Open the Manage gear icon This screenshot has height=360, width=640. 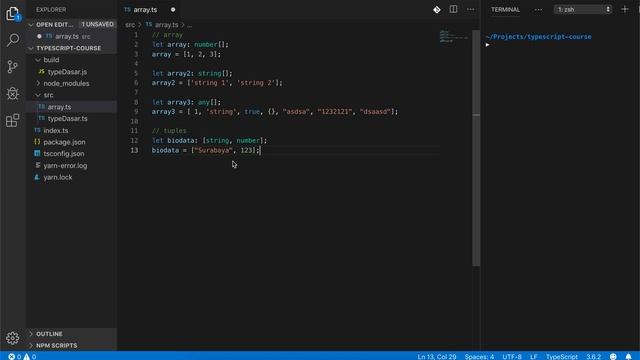pos(13,338)
